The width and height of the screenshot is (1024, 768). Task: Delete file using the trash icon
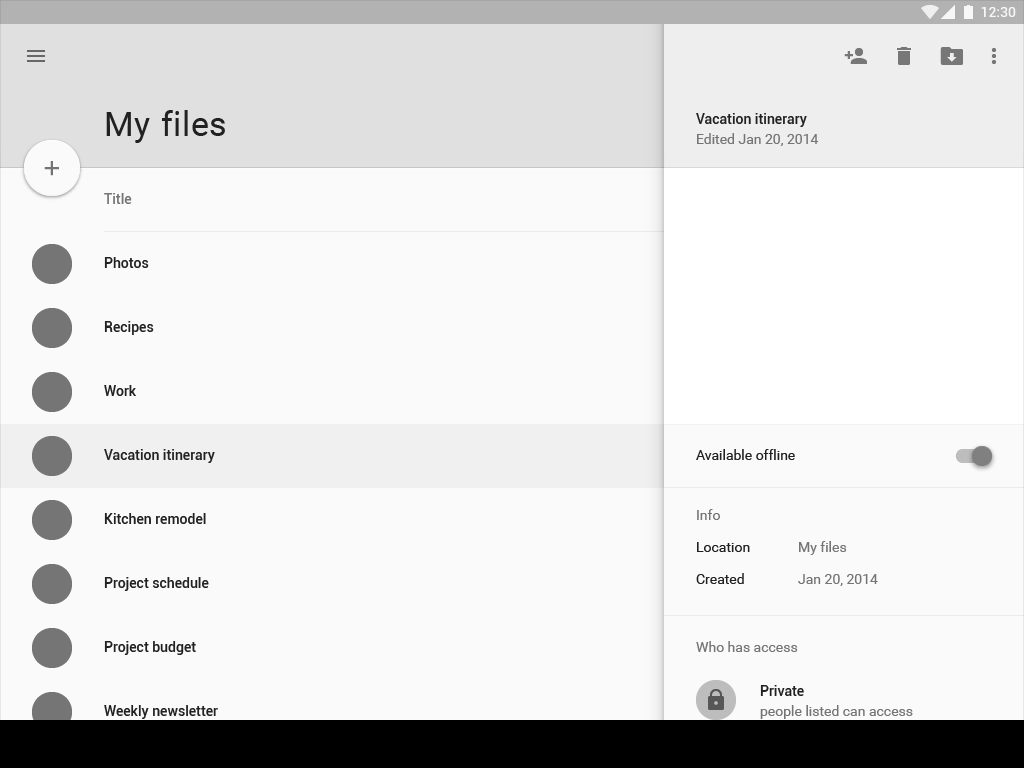(x=904, y=56)
